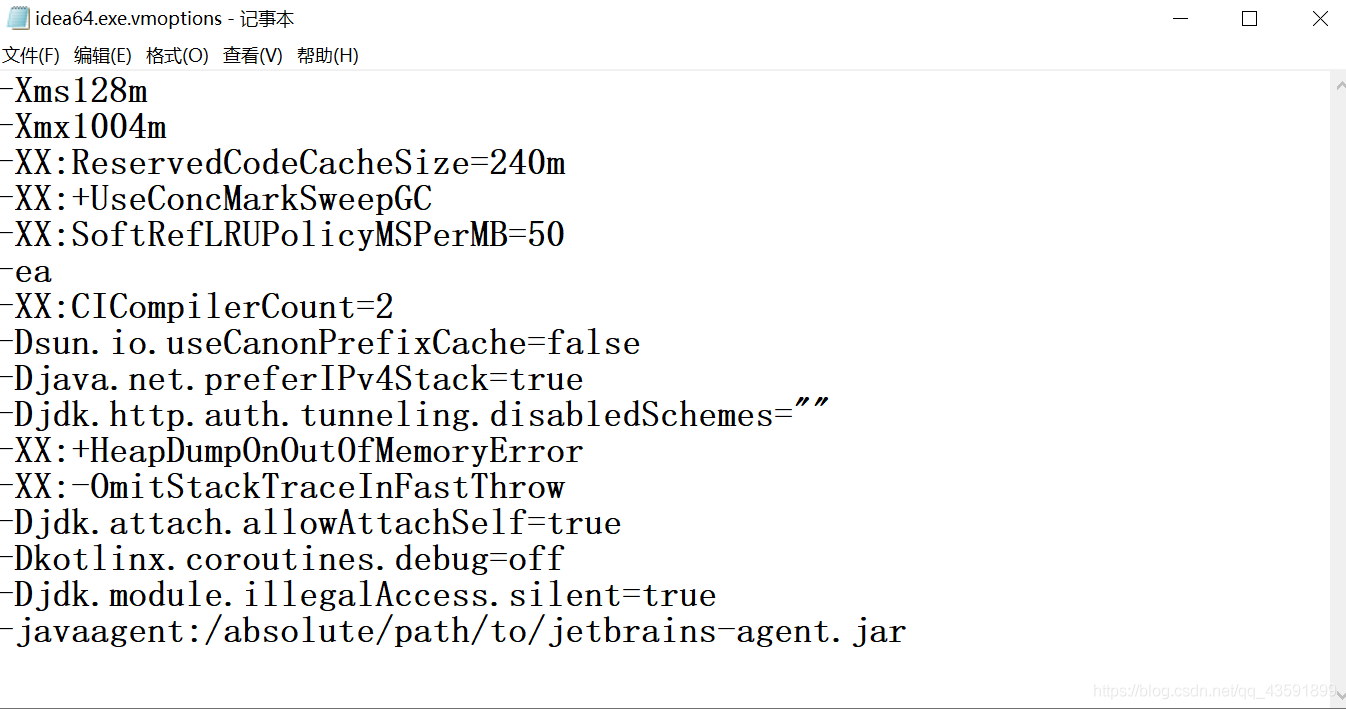The height and width of the screenshot is (709, 1346).
Task: Place cursor on the -Xms128m line
Action: [x=75, y=91]
